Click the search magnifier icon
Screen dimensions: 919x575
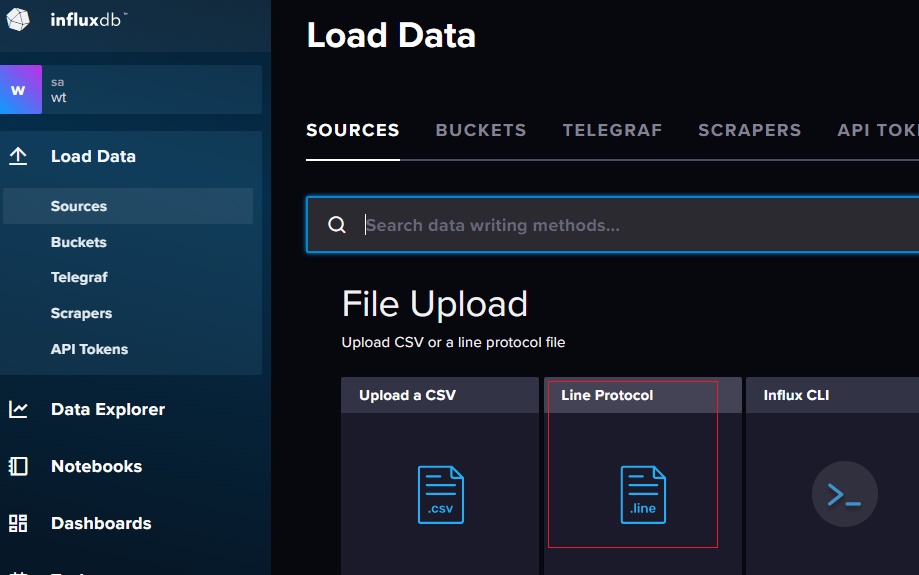coord(337,224)
